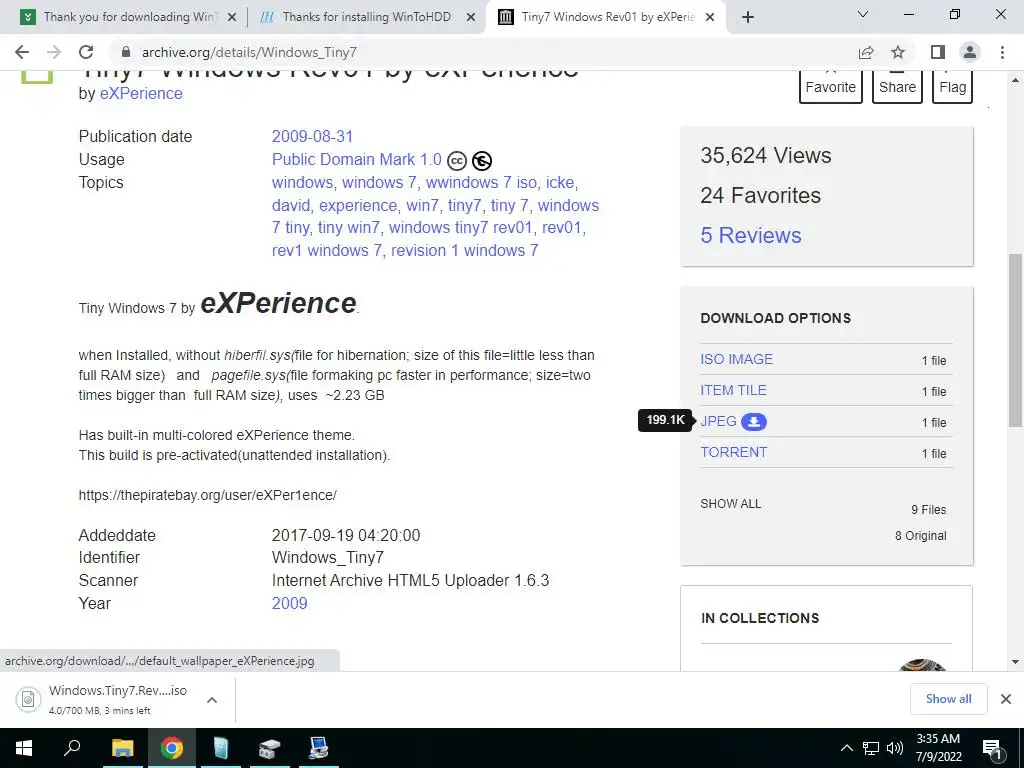Image resolution: width=1024 pixels, height=768 pixels.
Task: Open the browser side panel
Action: [938, 52]
